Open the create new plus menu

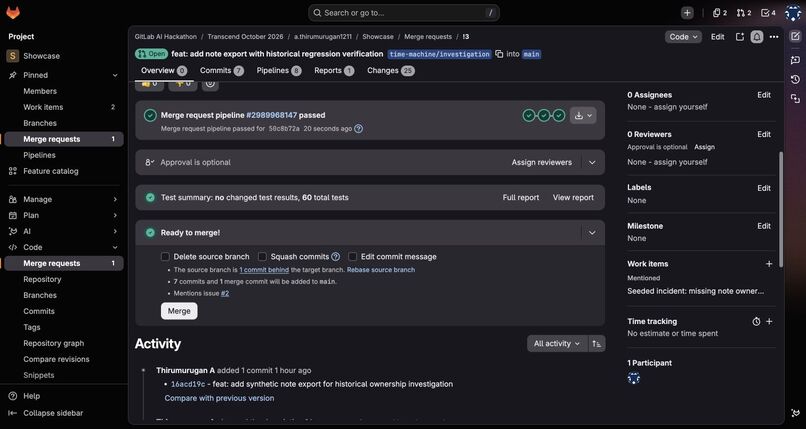(687, 13)
